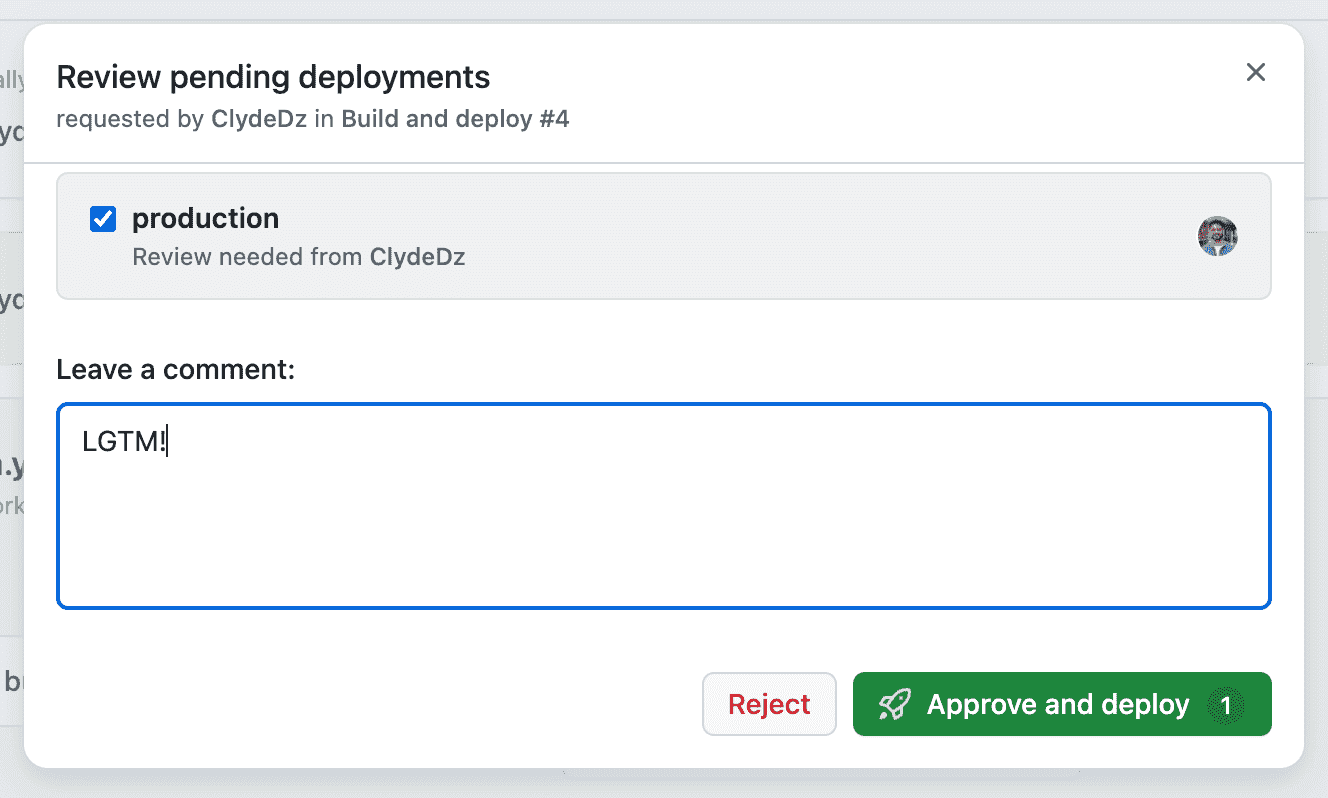Click the "production" environment name

pos(206,218)
